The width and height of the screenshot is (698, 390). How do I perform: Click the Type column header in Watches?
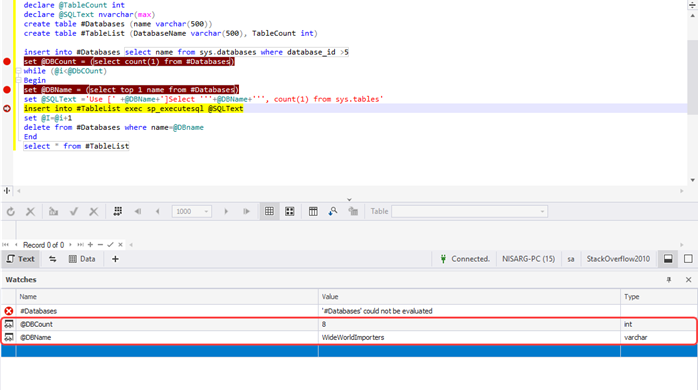click(659, 297)
